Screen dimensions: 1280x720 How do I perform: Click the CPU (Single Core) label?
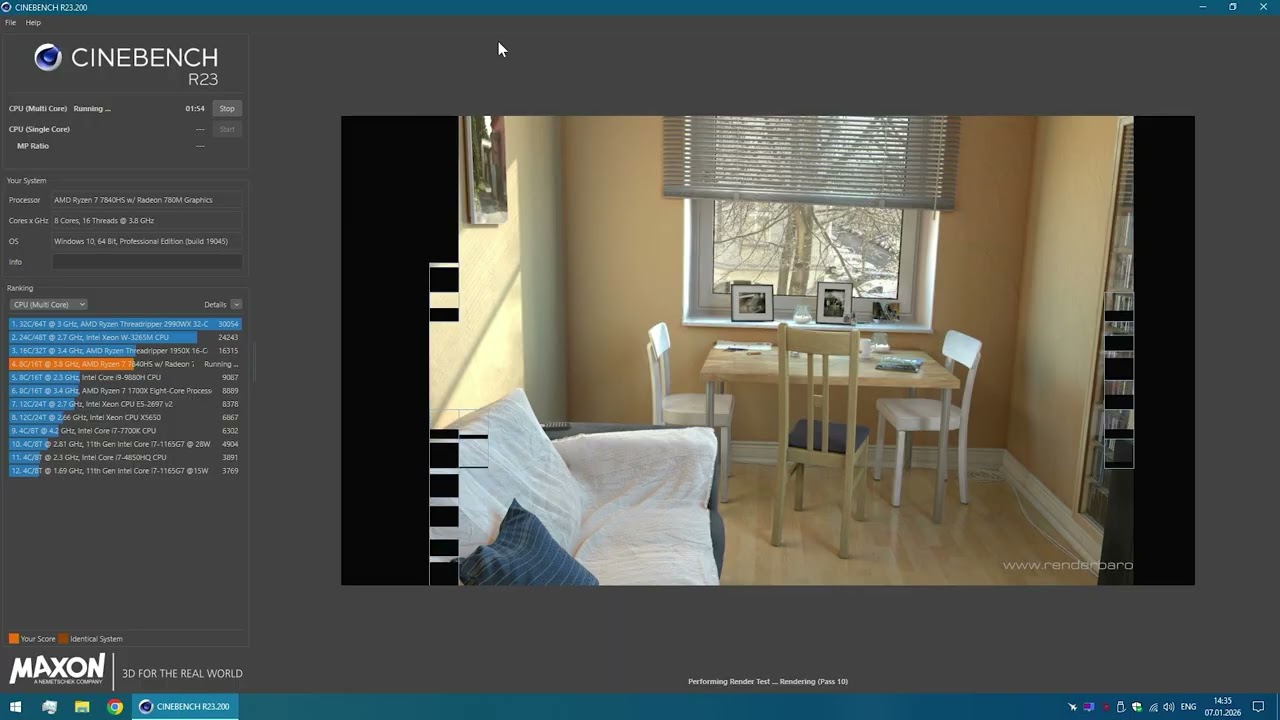[x=39, y=129]
